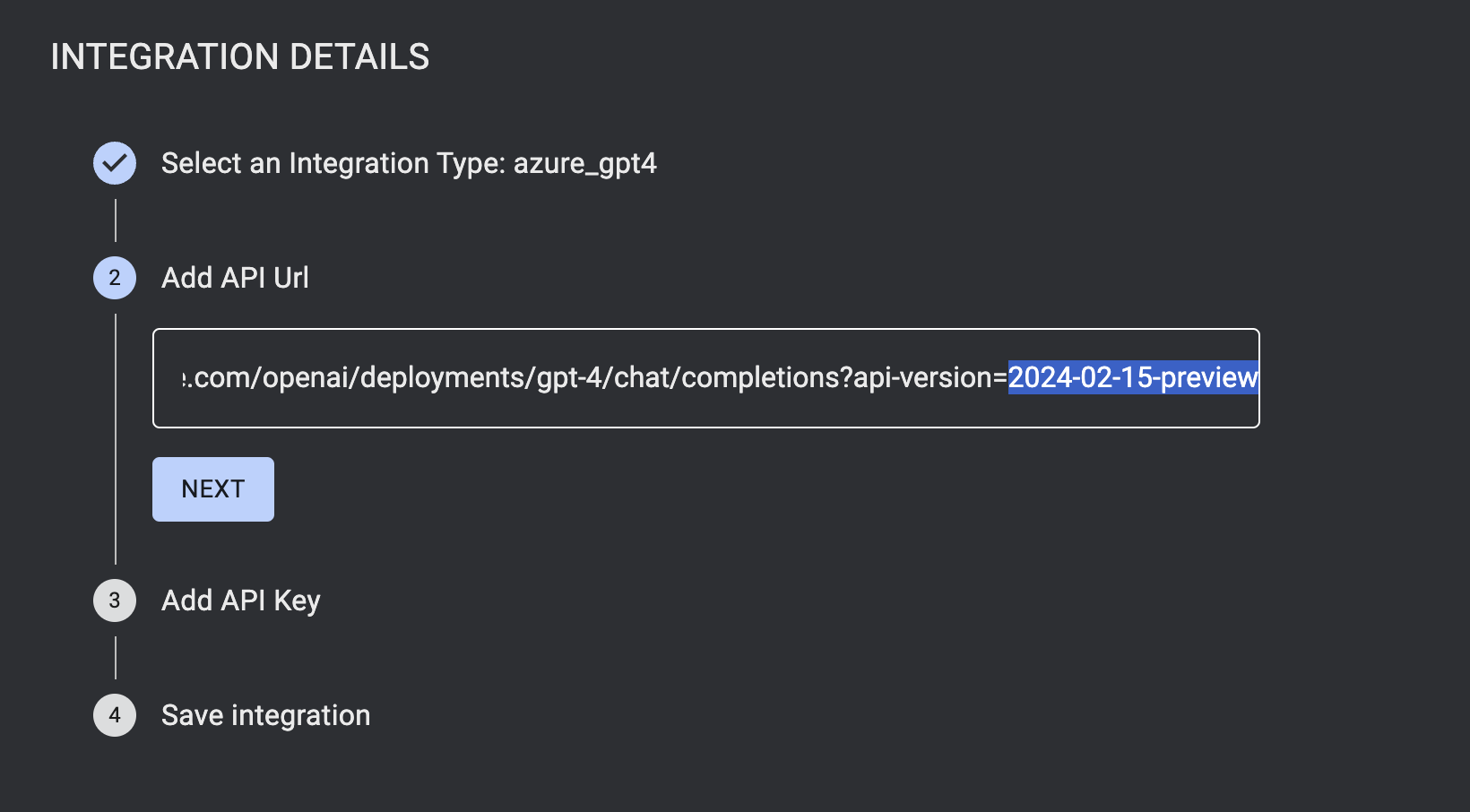Click '.com' at the URL field's left edge

pos(219,378)
